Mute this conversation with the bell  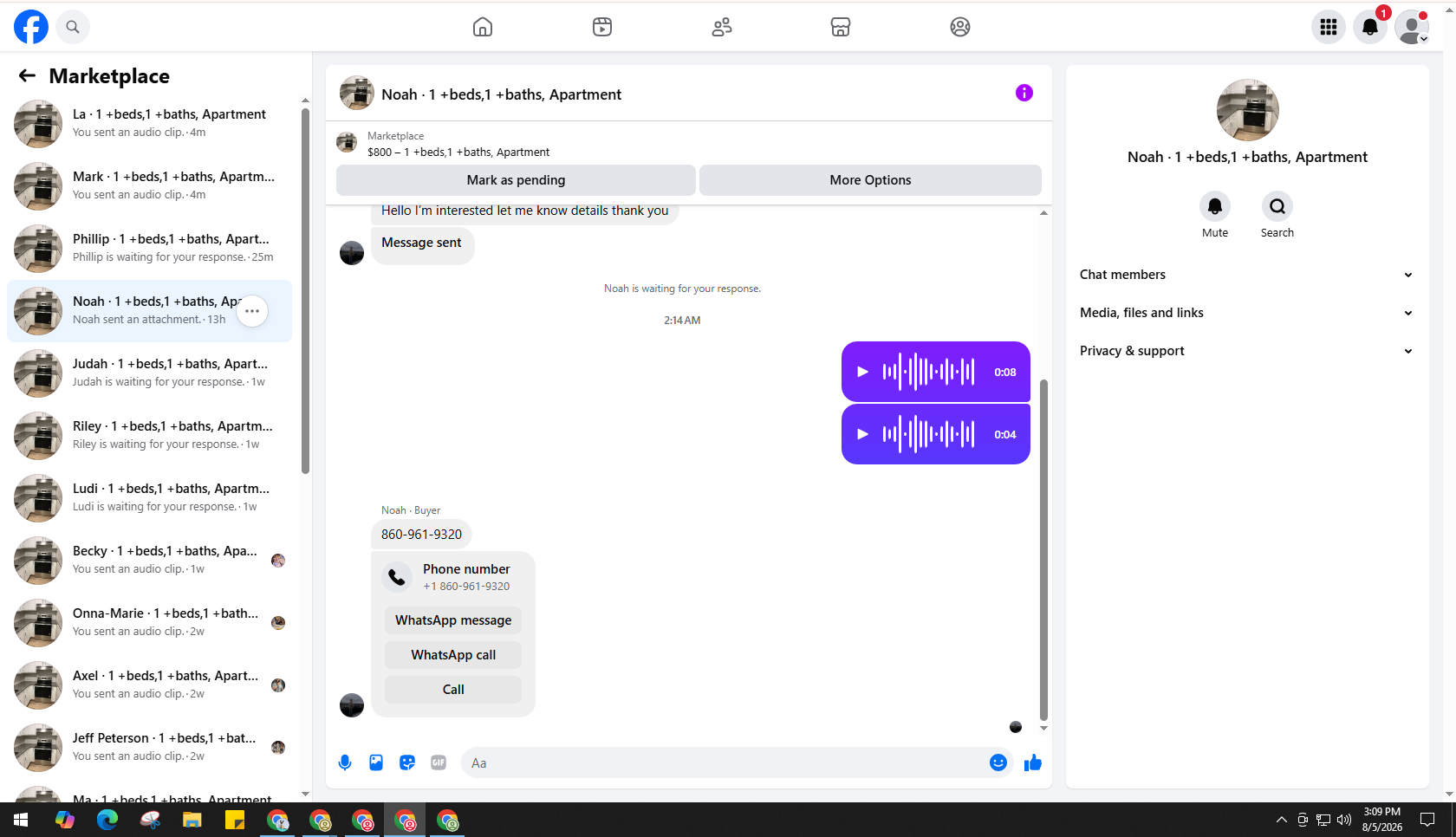click(x=1215, y=206)
